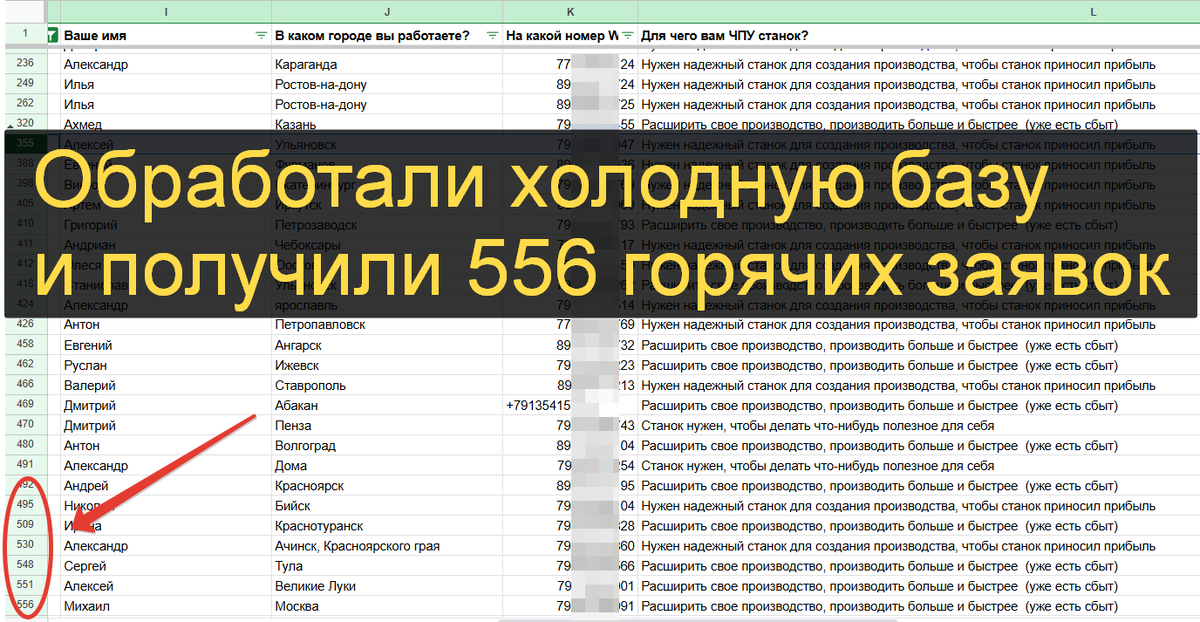Select the column I header
This screenshot has height=622, width=1200.
point(165,10)
